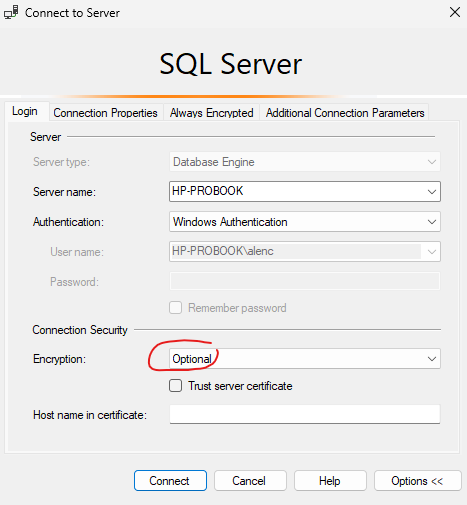This screenshot has height=505, width=467.
Task: Open the Connection Properties tab
Action: click(105, 113)
